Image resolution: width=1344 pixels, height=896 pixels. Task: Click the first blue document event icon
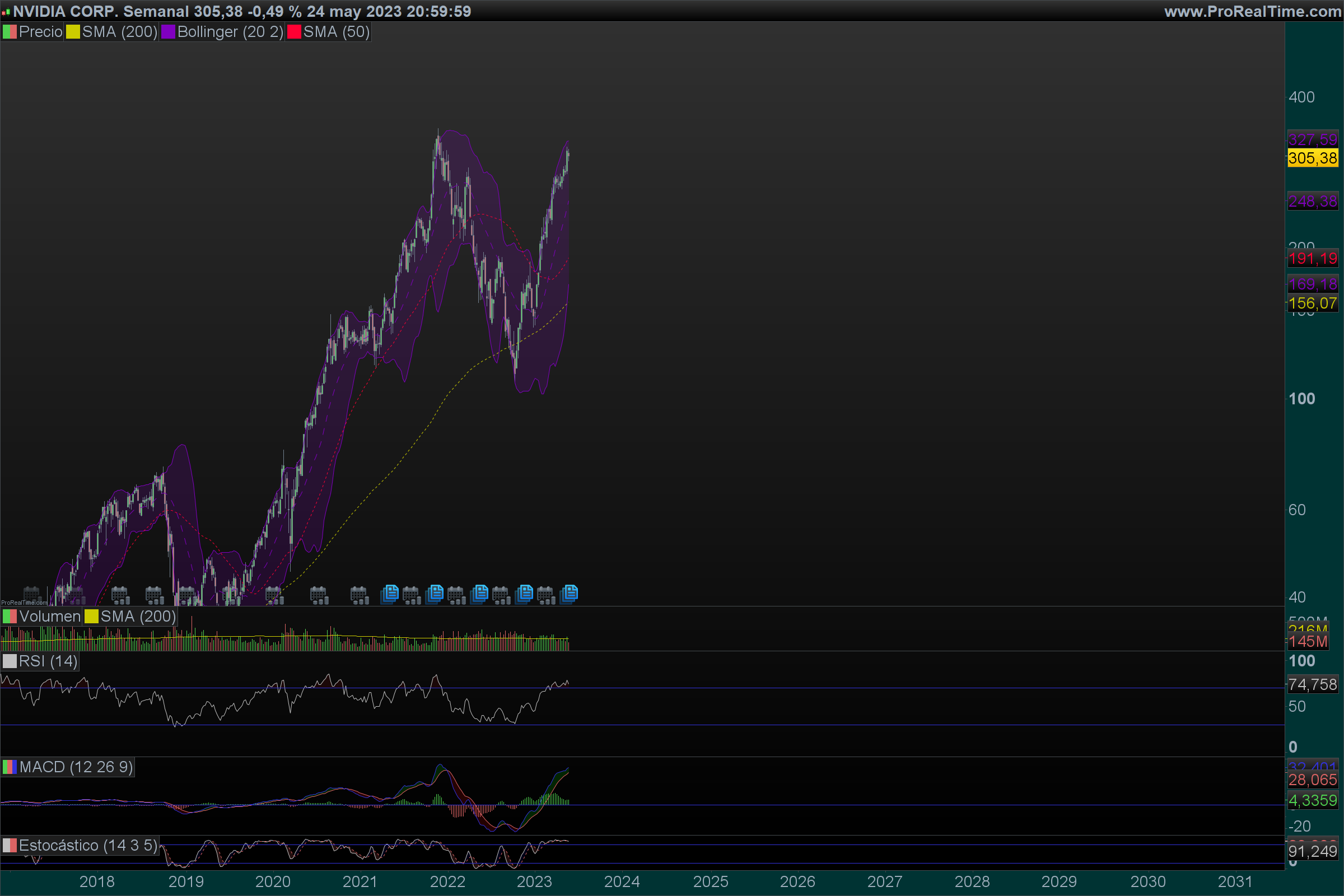click(390, 593)
